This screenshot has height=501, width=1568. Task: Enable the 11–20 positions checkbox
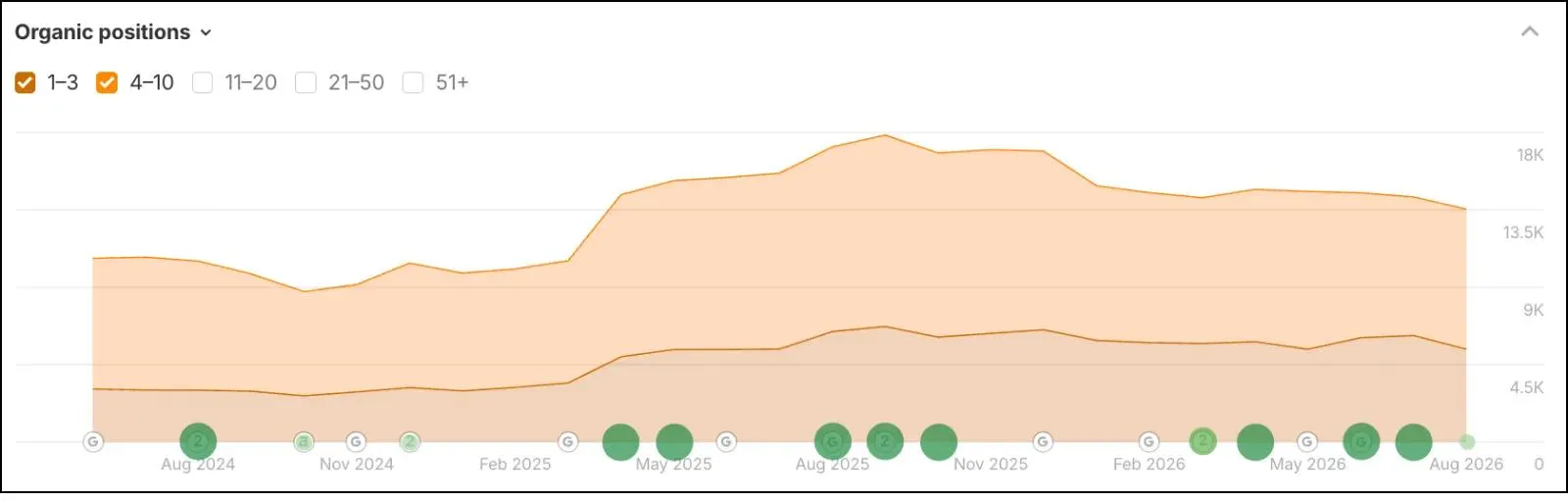203,82
